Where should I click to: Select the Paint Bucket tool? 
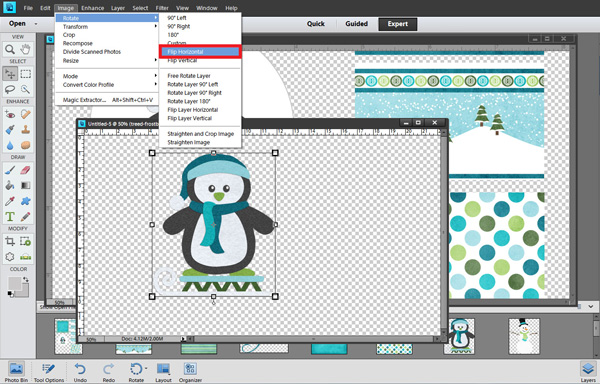click(x=10, y=185)
